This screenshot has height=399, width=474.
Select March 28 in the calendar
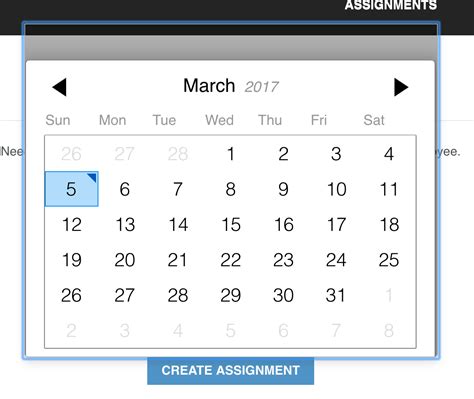[x=178, y=295]
